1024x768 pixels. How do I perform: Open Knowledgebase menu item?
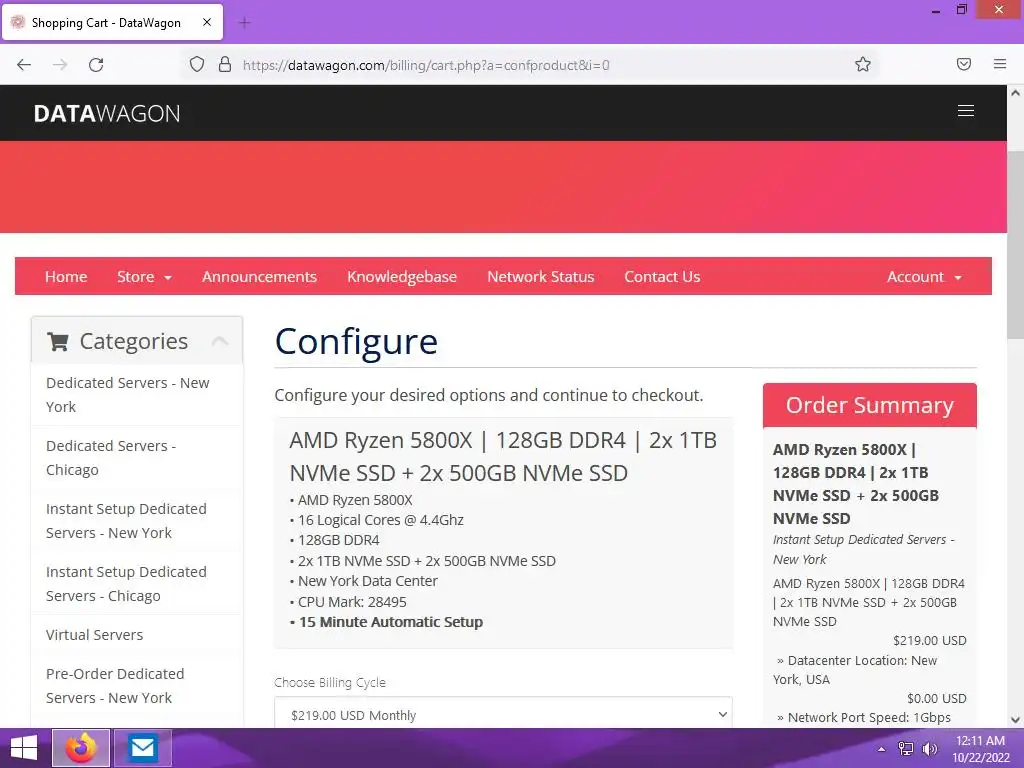[402, 277]
